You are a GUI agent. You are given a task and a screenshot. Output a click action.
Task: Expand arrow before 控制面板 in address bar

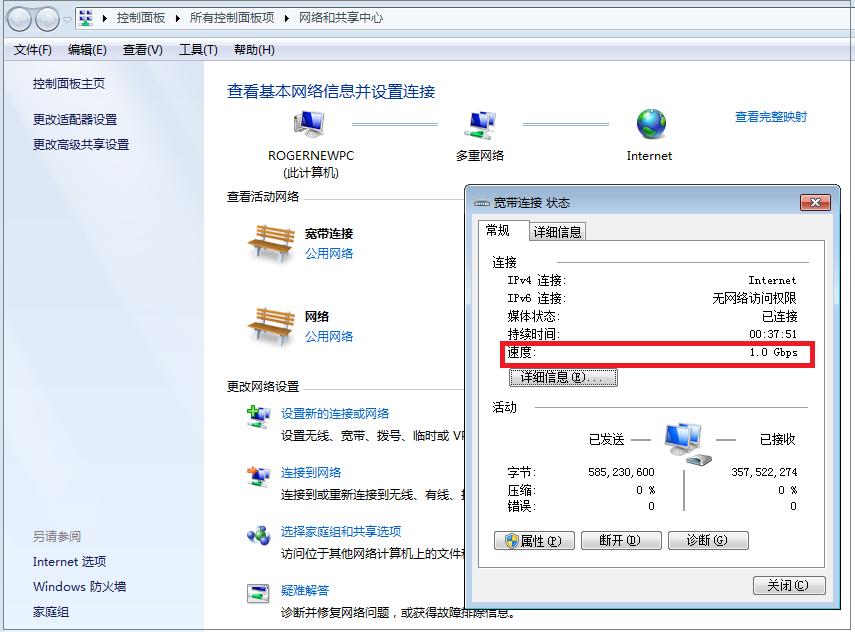[x=104, y=18]
